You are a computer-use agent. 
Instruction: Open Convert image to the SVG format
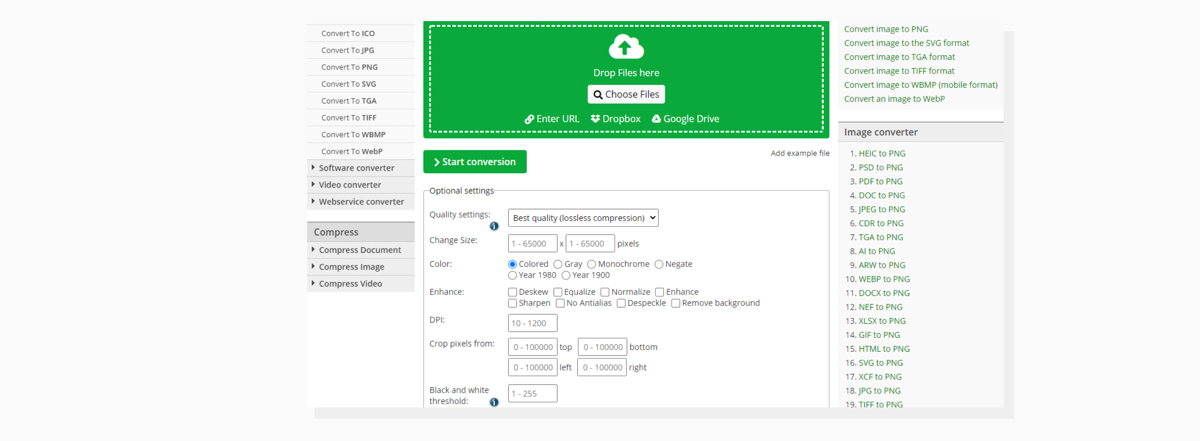coord(907,43)
